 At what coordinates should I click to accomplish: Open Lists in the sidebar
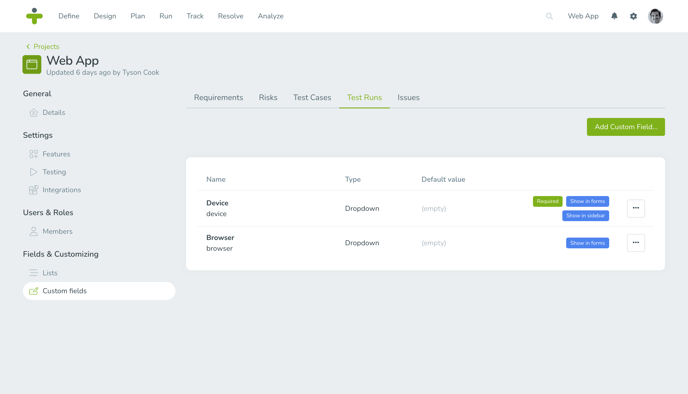click(50, 273)
